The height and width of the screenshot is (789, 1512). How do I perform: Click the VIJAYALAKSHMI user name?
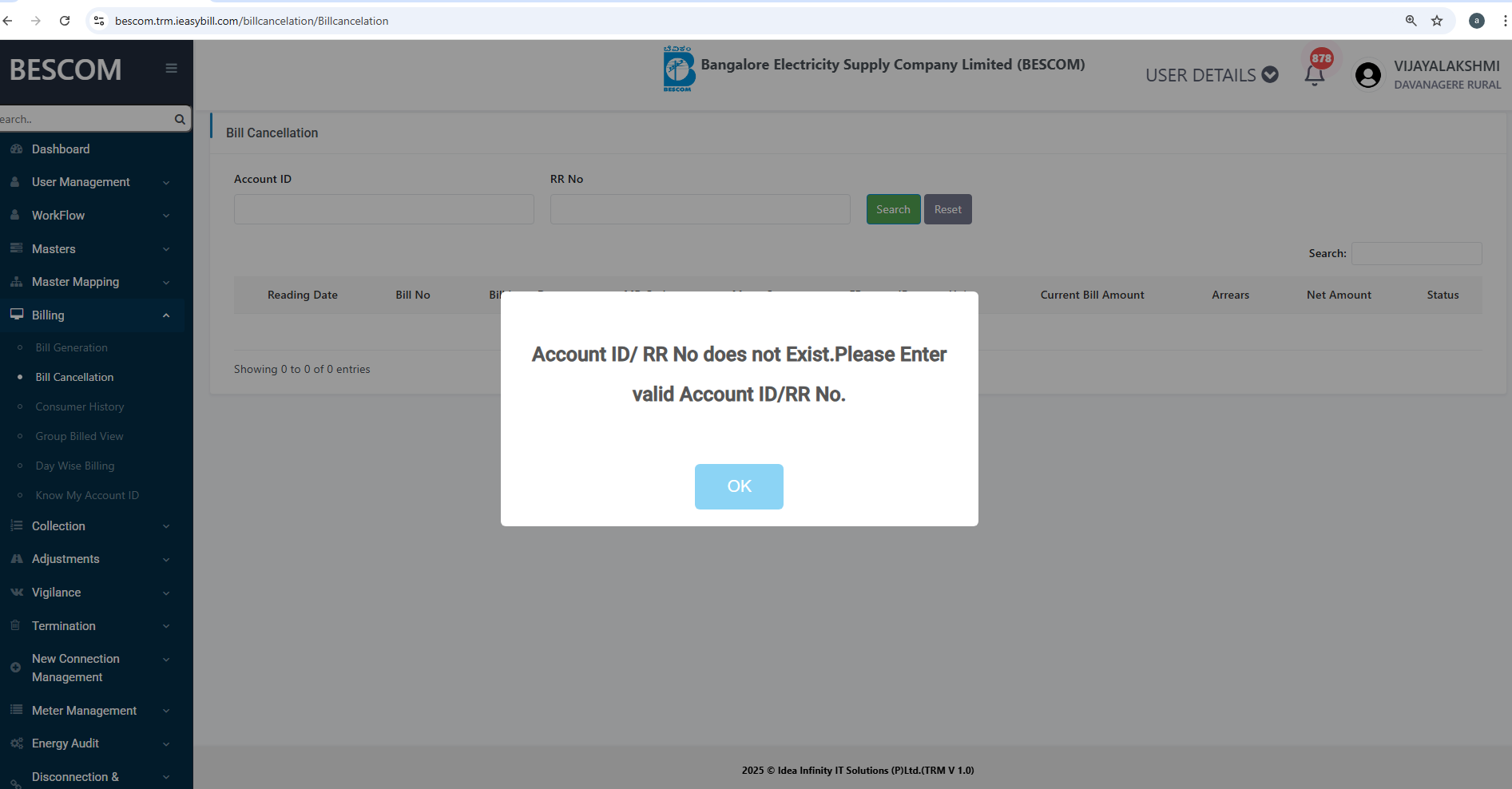1447,66
